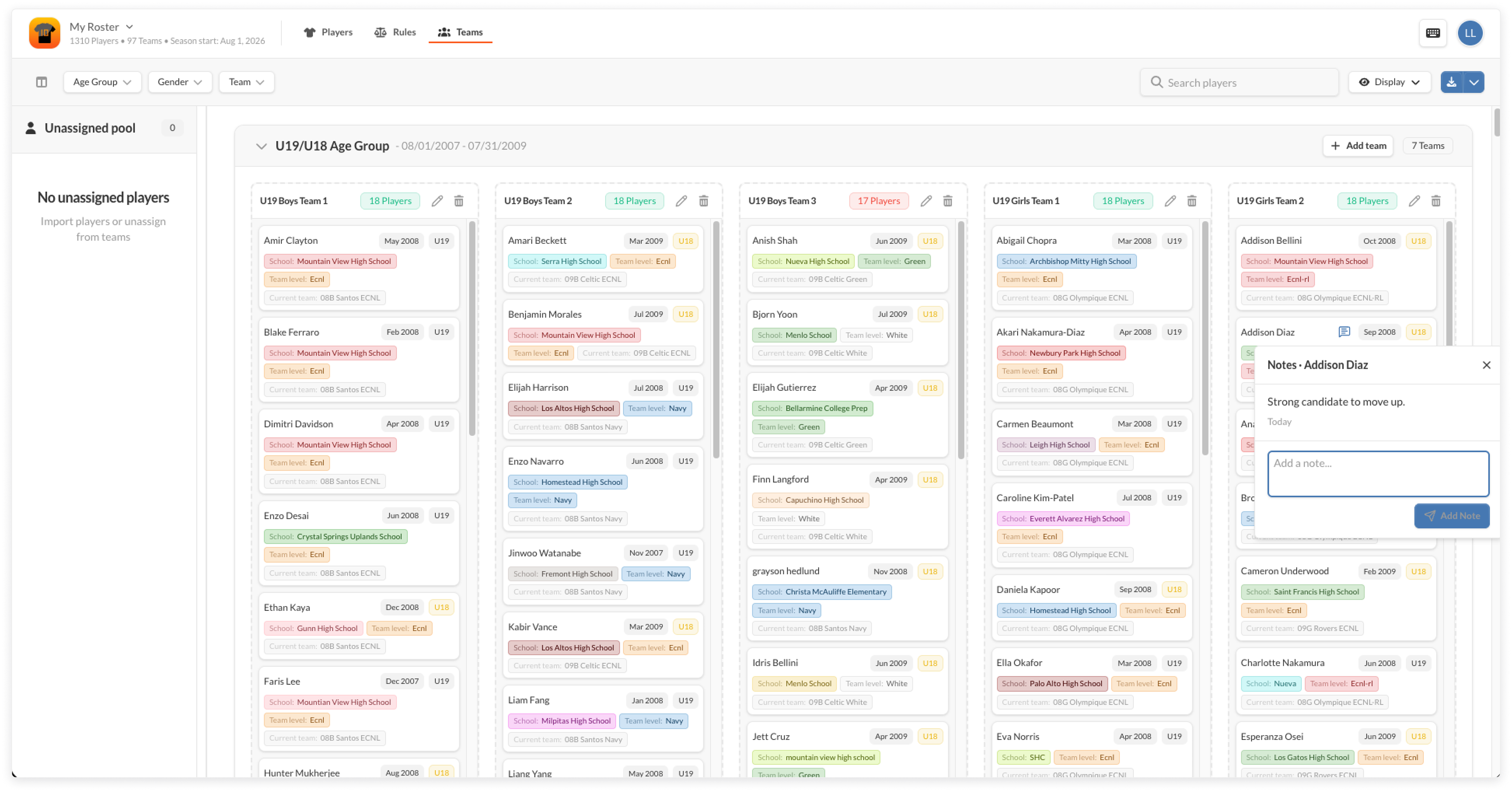Focus the Search players field
The height and width of the screenshot is (792, 1512).
pyautogui.click(x=1239, y=82)
